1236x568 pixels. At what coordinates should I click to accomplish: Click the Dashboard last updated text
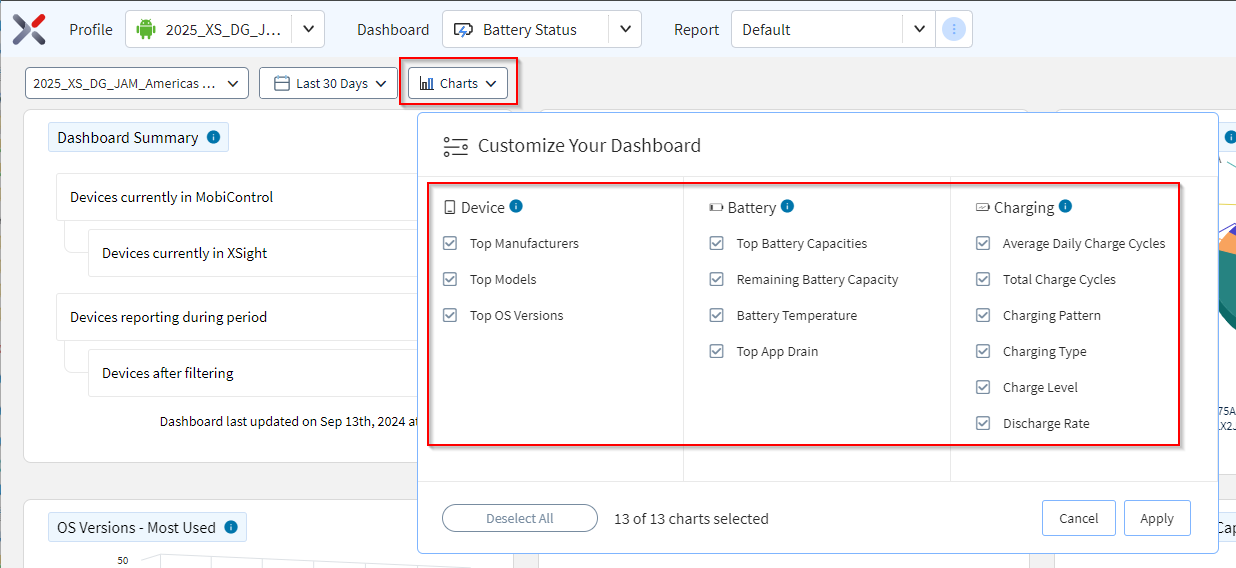pyautogui.click(x=288, y=421)
